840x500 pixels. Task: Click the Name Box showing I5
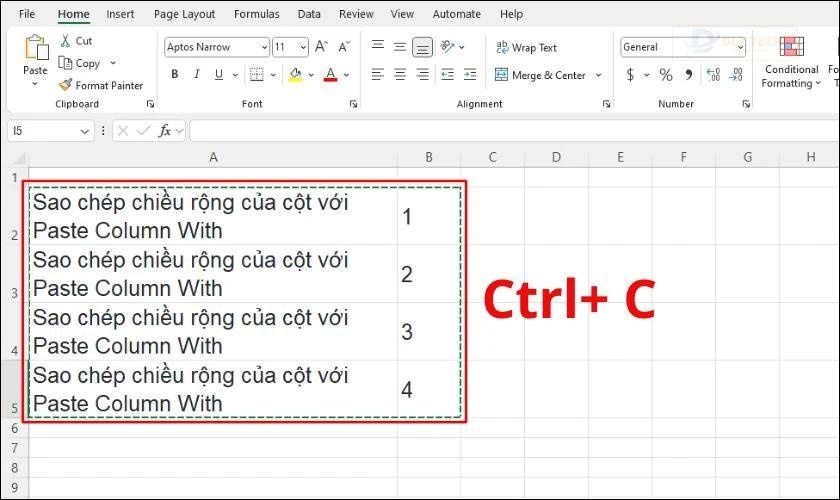[x=51, y=131]
